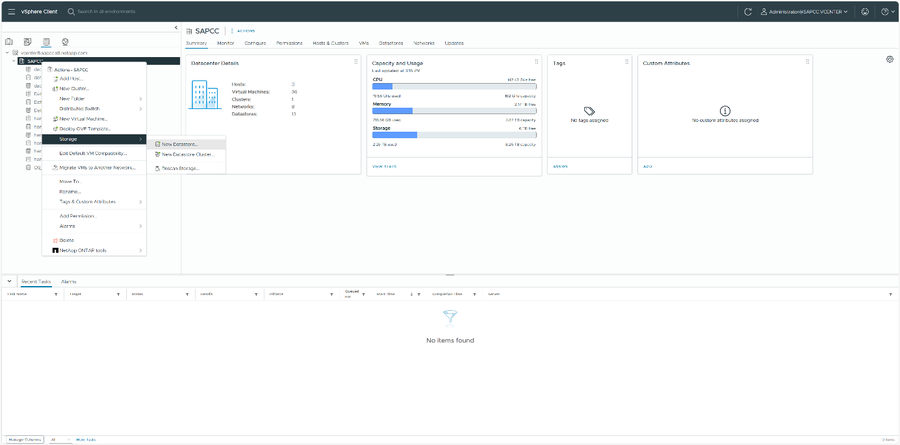Expand NetApp ONTAP tools submenu
Image resolution: width=900 pixels, height=445 pixels.
click(94, 250)
